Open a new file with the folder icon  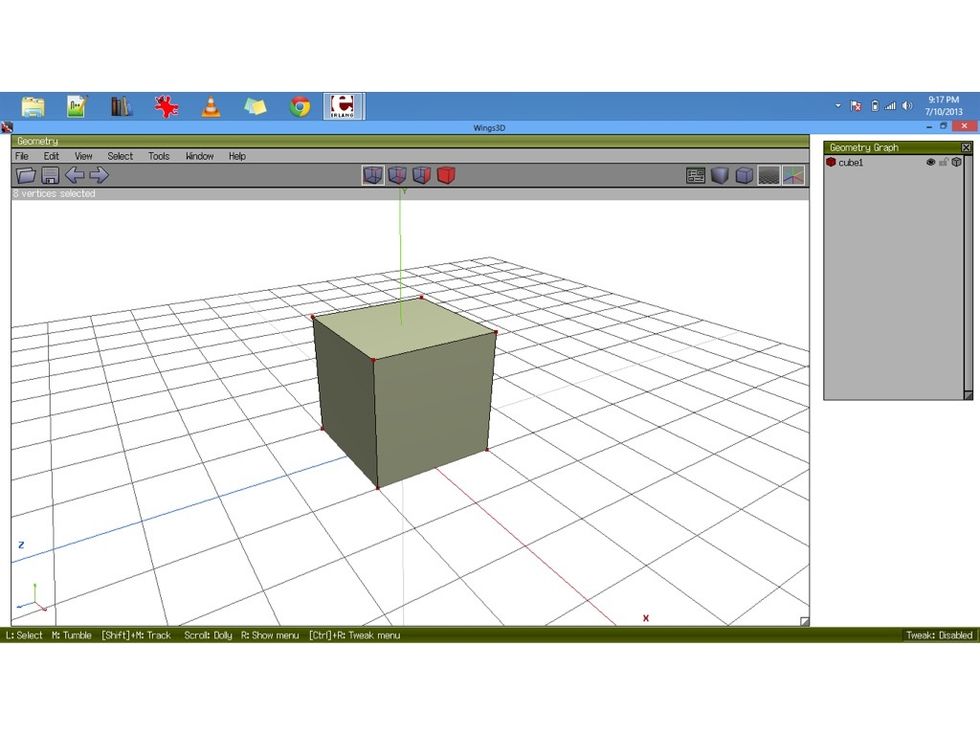(28, 175)
